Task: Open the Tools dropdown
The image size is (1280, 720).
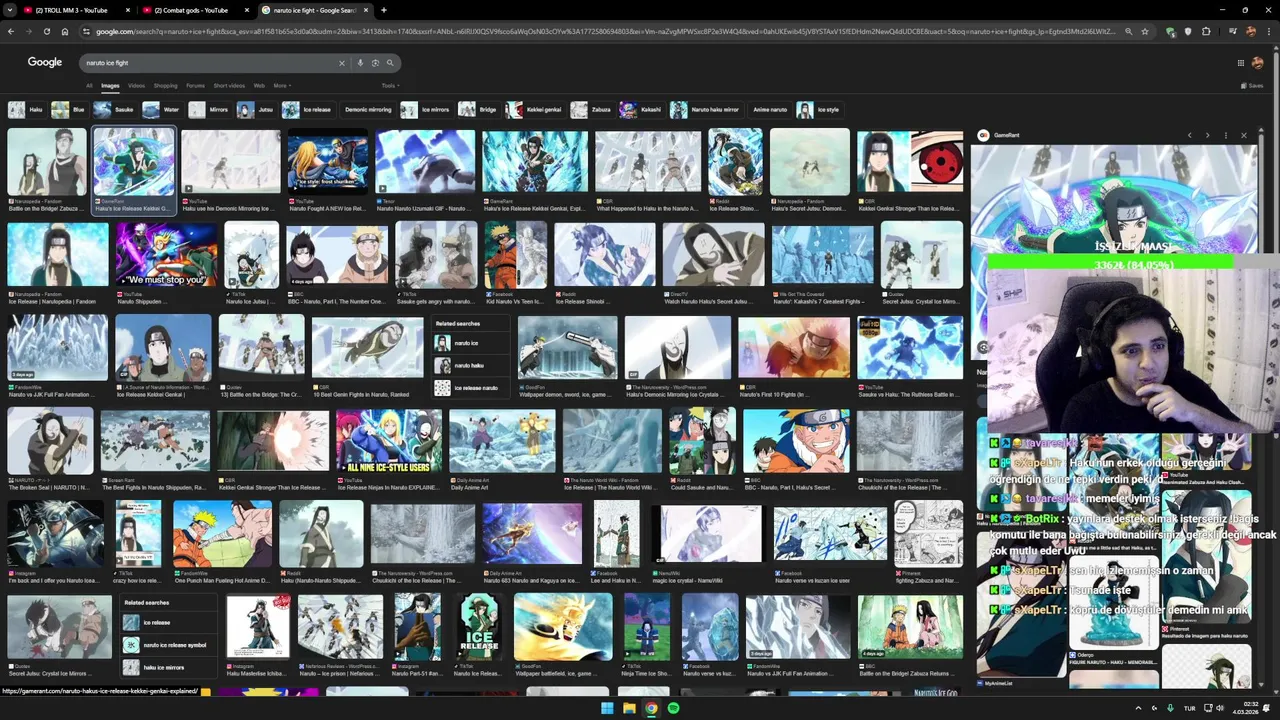Action: pos(390,86)
